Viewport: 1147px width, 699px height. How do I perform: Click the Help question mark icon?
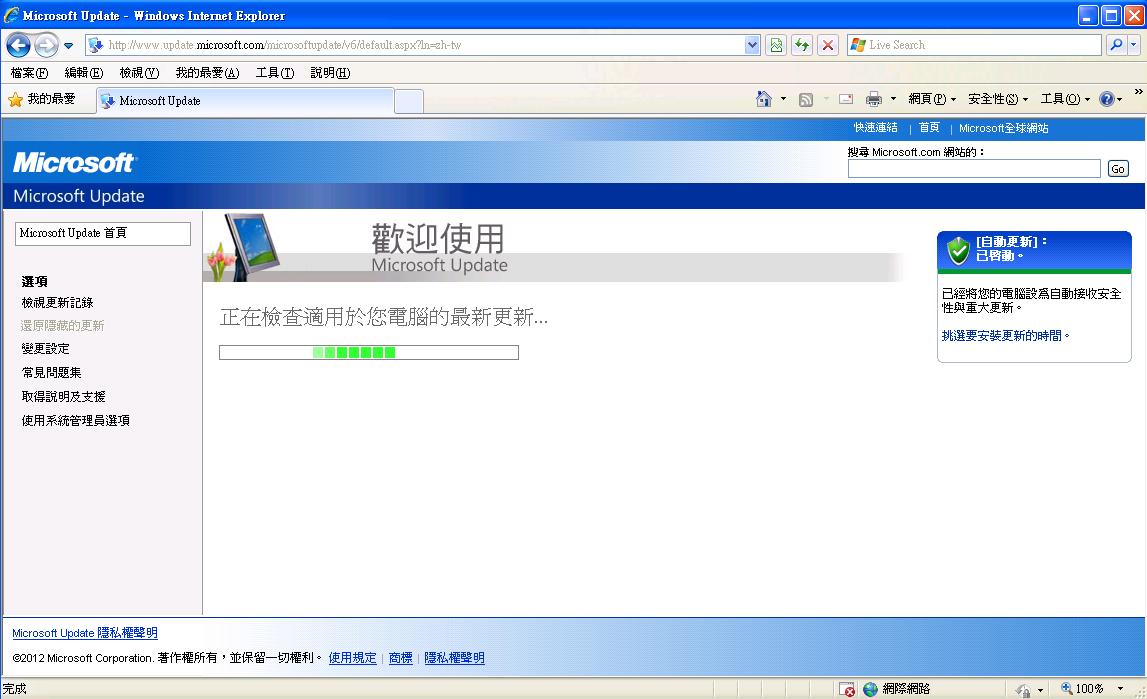pyautogui.click(x=1107, y=99)
